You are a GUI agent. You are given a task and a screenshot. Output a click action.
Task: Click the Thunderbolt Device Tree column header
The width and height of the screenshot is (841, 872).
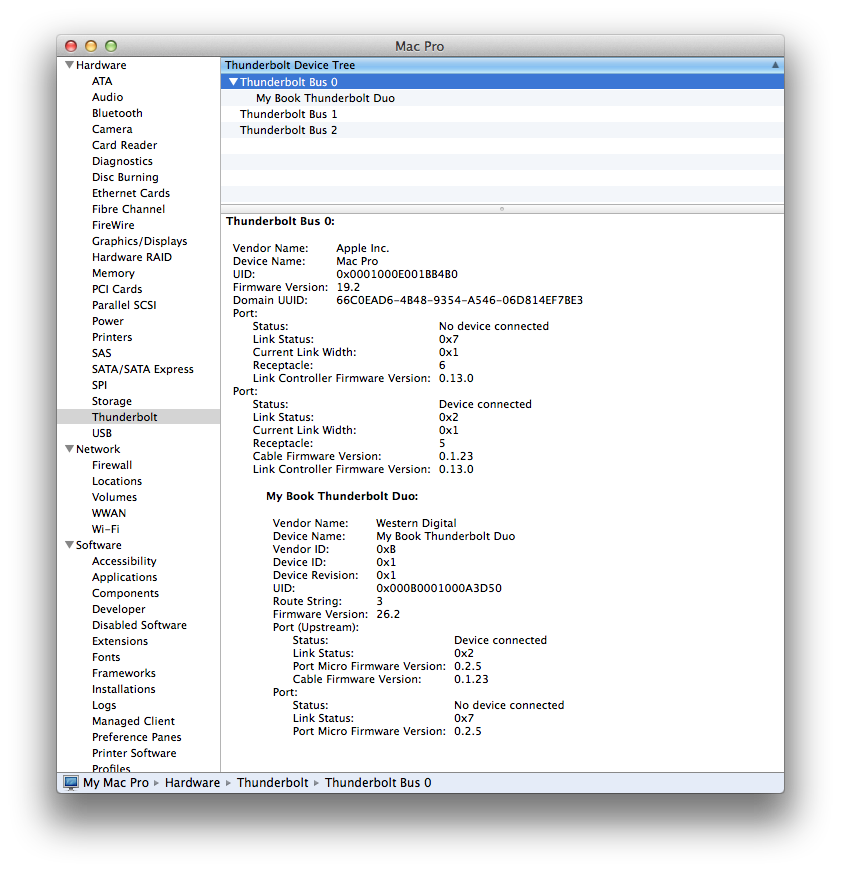[502, 65]
